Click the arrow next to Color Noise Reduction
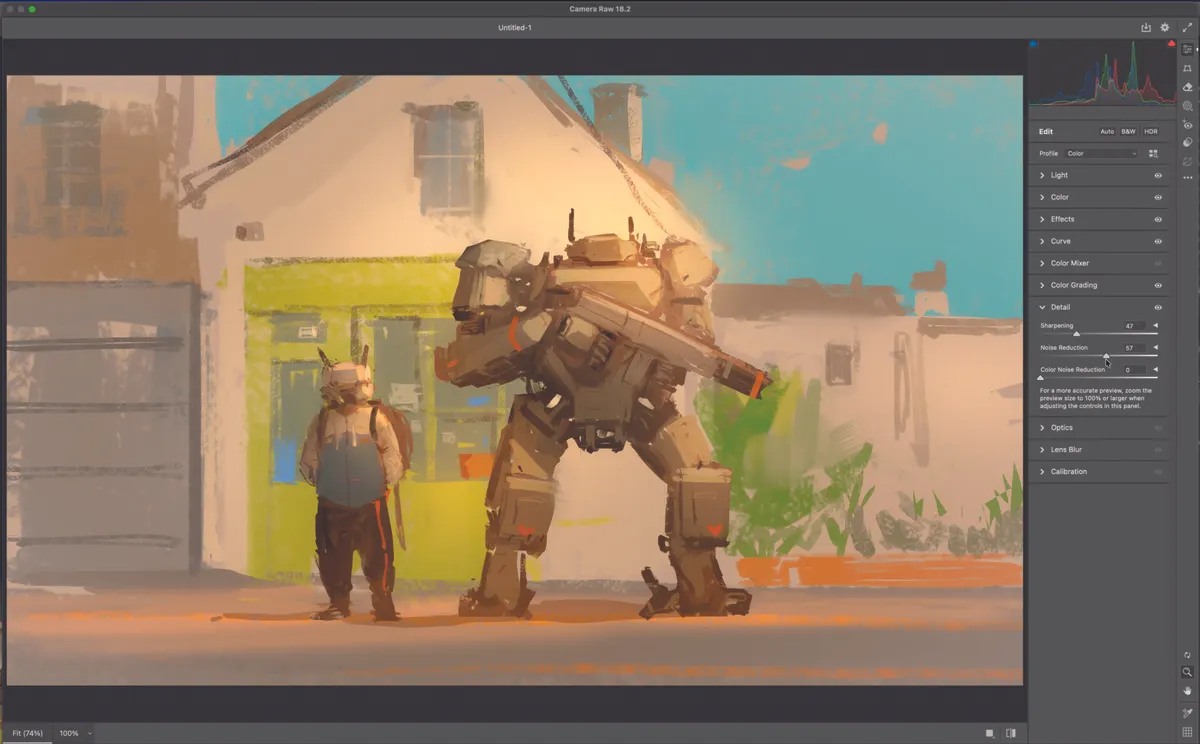 (1156, 369)
